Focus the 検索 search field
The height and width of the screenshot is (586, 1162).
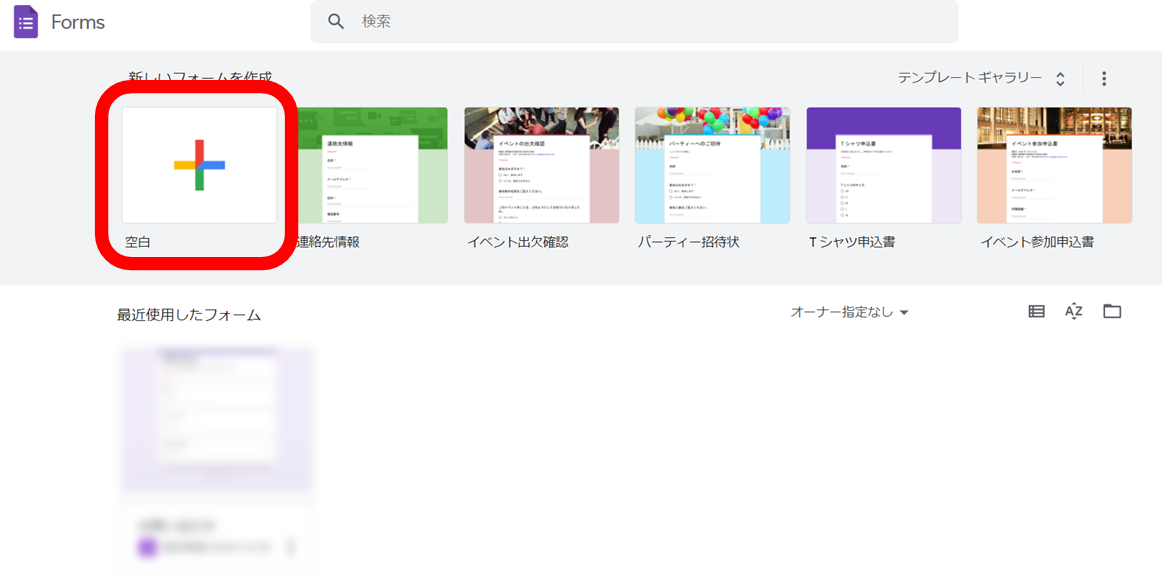point(634,21)
